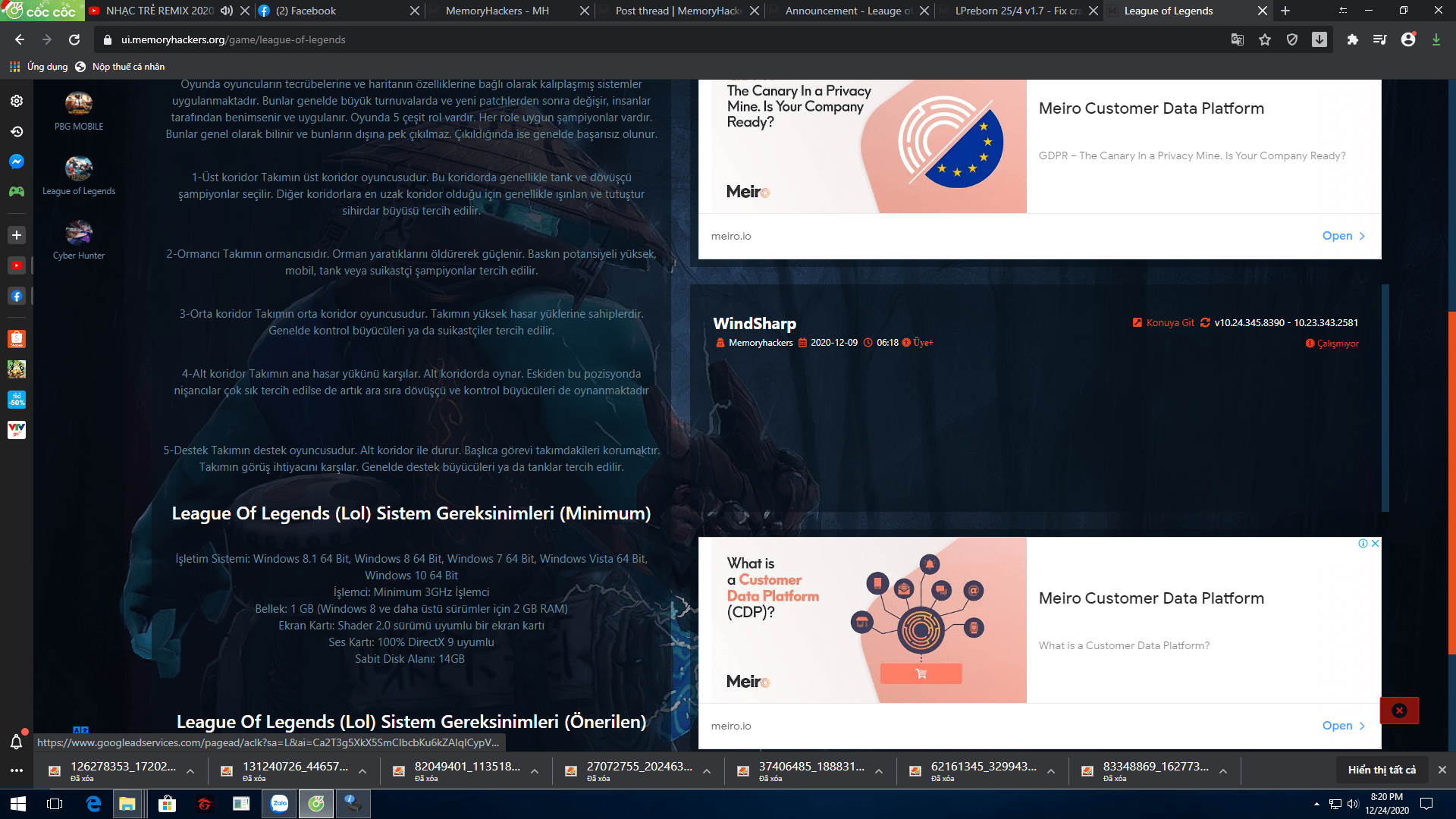Click the green downloads arrow icon
This screenshot has width=1456, height=819.
tap(1436, 39)
